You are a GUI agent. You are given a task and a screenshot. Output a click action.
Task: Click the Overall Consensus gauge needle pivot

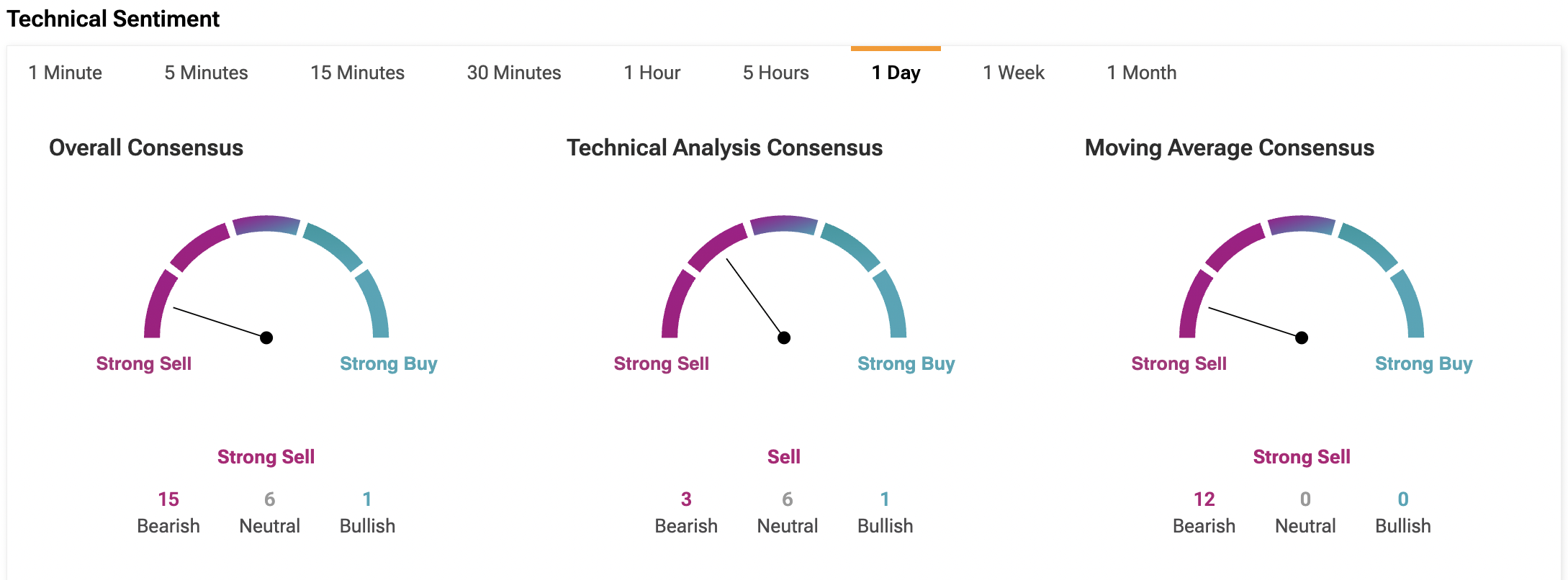click(266, 337)
